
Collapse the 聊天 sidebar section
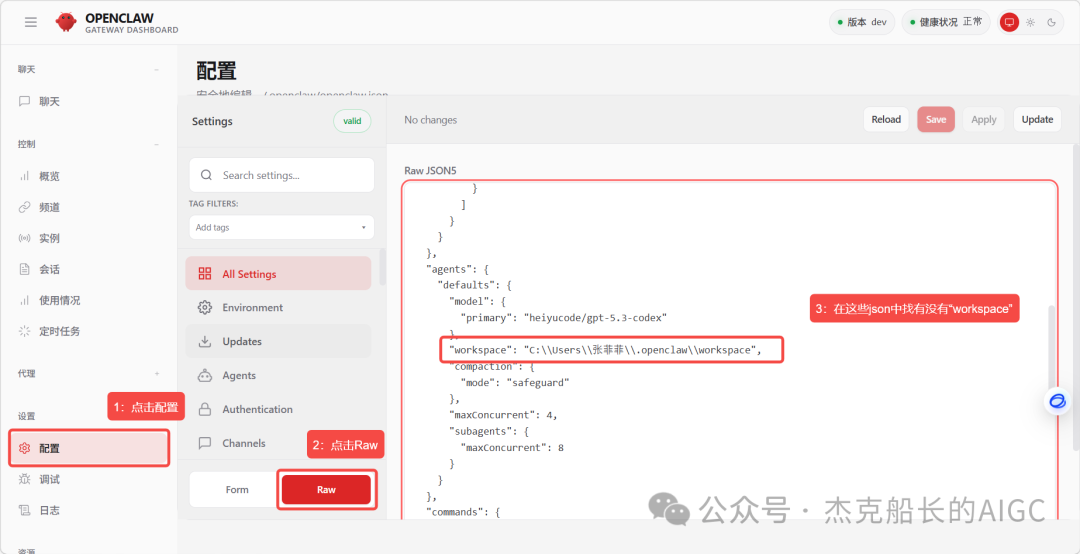156,70
